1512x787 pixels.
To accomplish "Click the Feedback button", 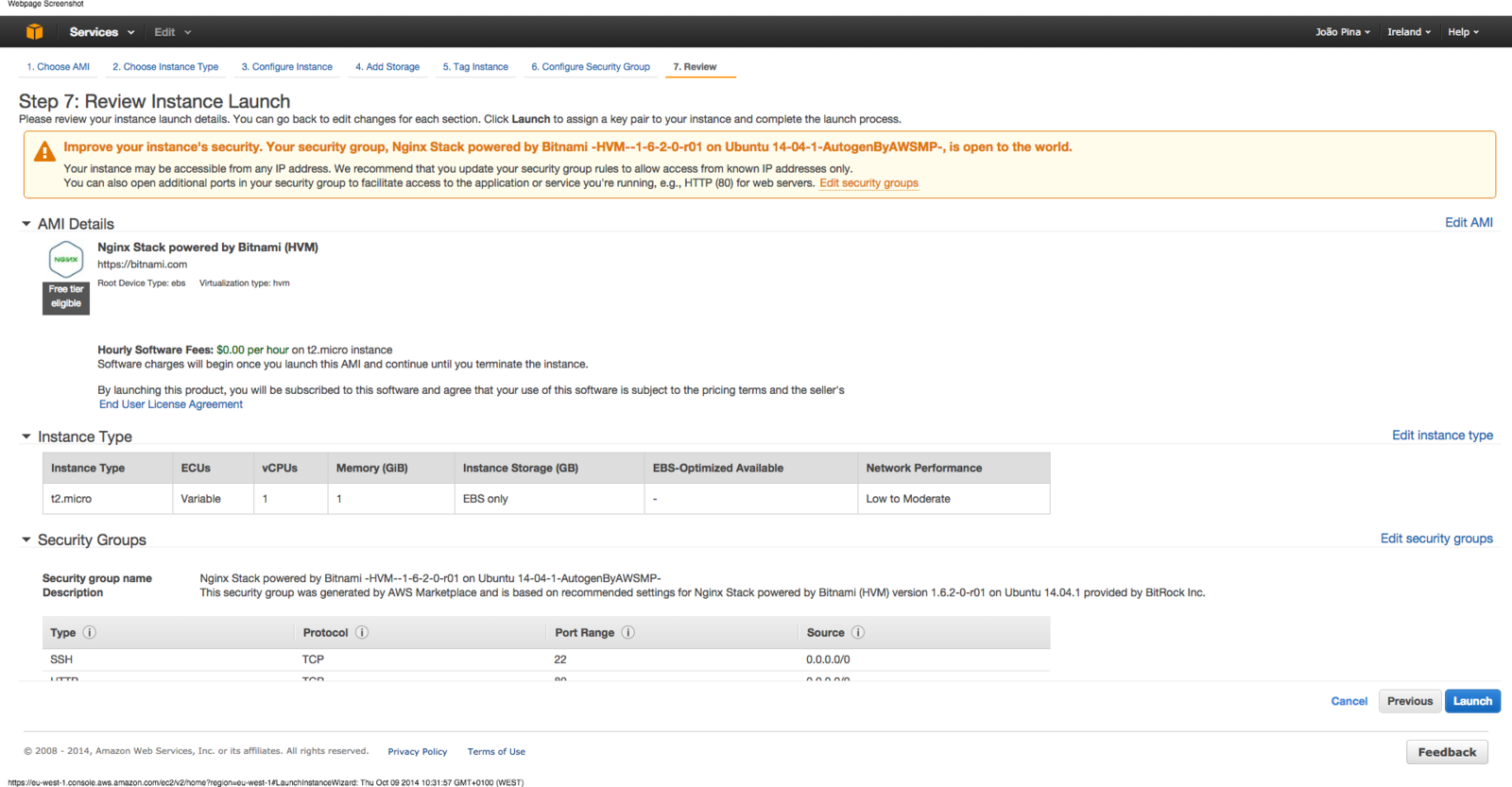I will [x=1447, y=752].
